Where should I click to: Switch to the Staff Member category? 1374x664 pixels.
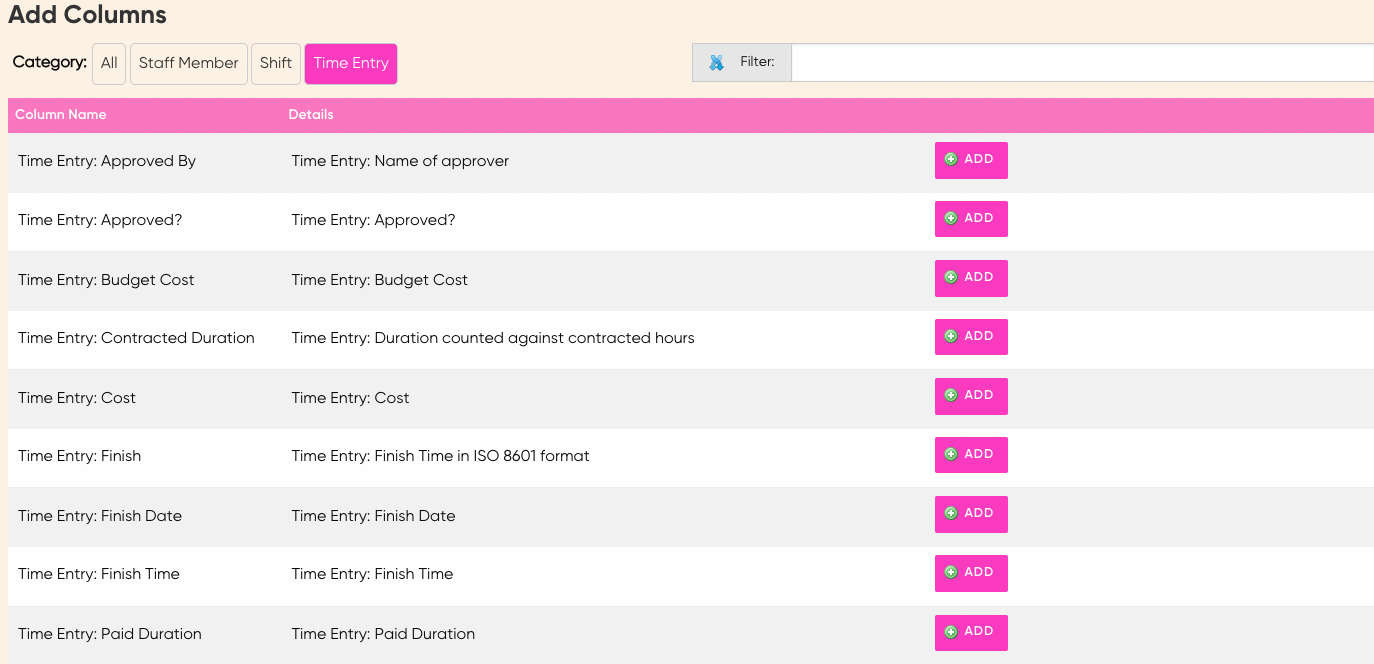tap(188, 63)
